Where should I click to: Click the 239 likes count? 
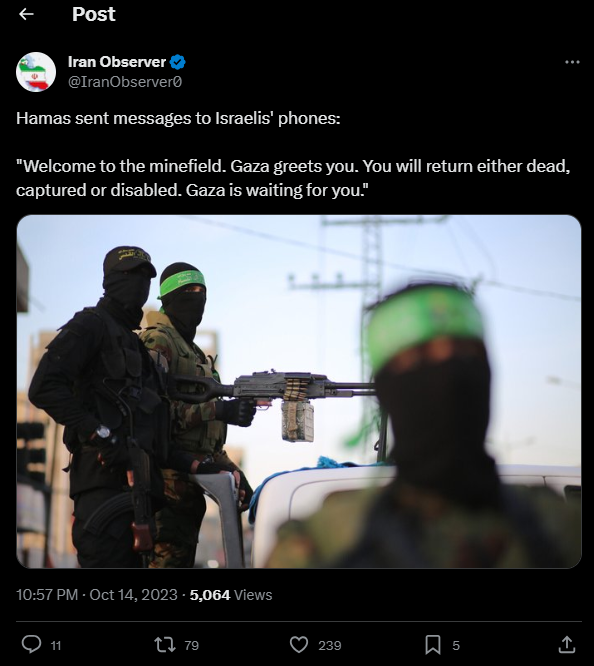tap(330, 645)
